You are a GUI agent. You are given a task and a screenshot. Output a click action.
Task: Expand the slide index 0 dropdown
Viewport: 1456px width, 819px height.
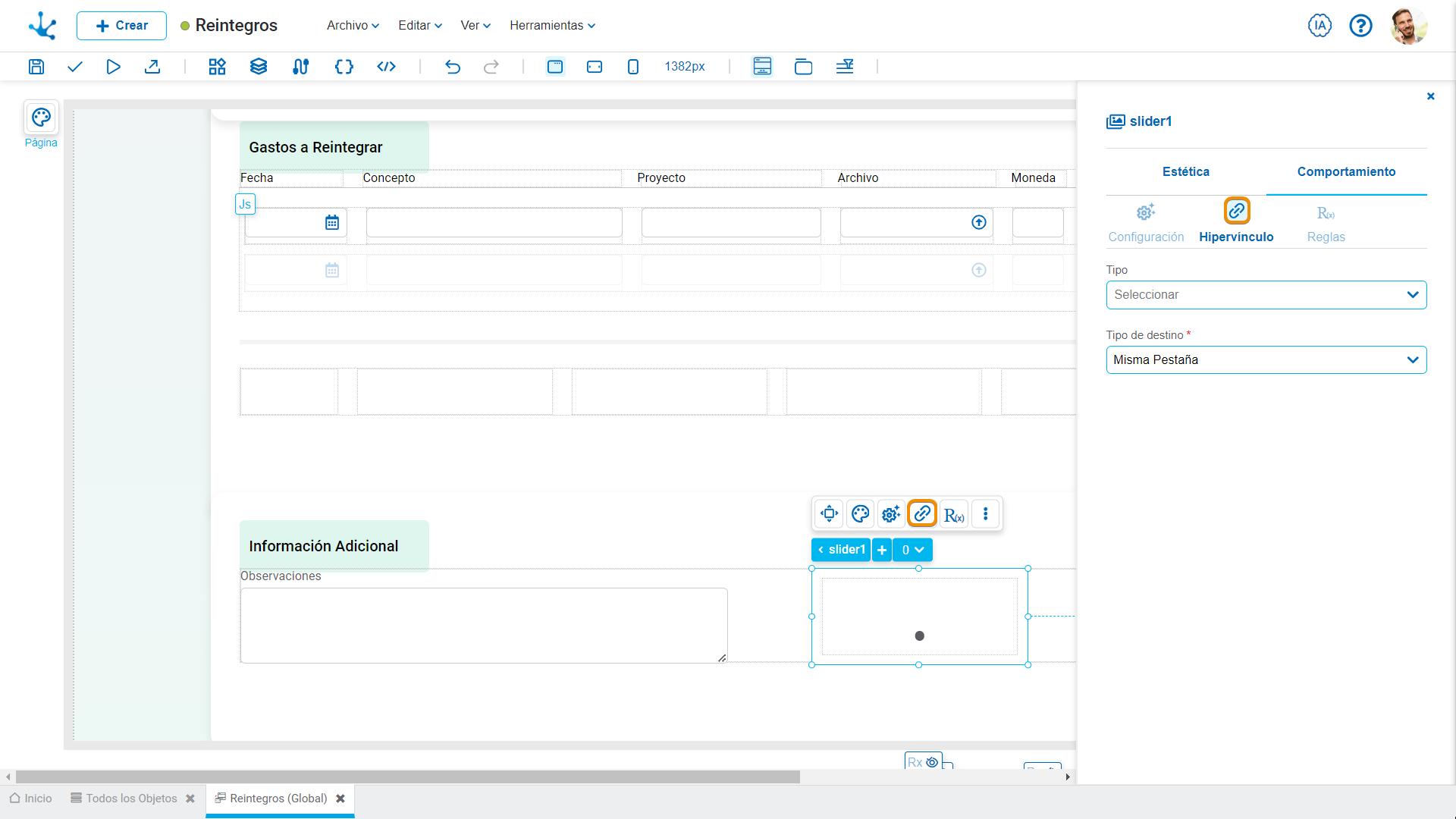(913, 550)
